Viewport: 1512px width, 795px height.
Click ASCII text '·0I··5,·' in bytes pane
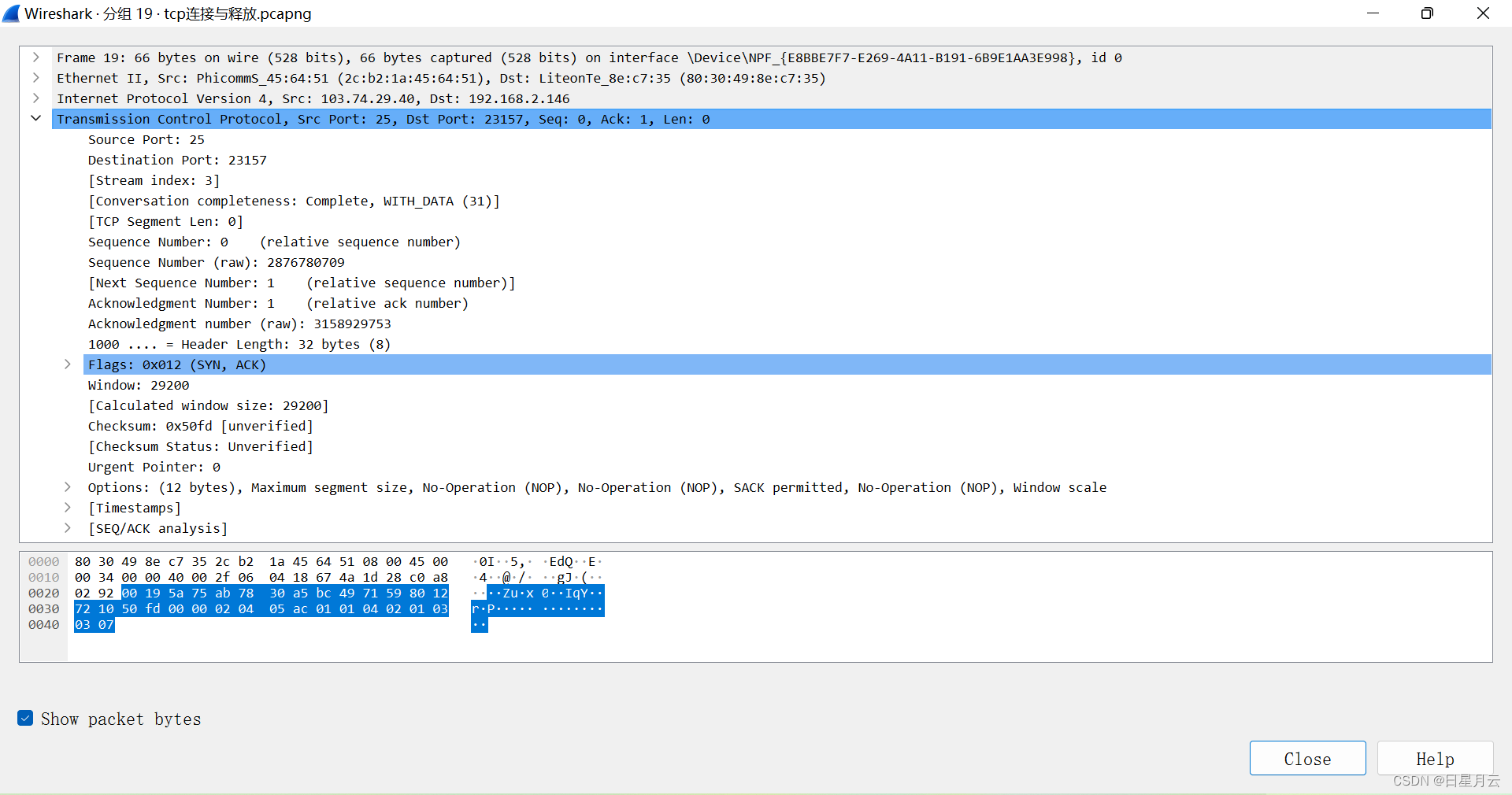(x=502, y=561)
